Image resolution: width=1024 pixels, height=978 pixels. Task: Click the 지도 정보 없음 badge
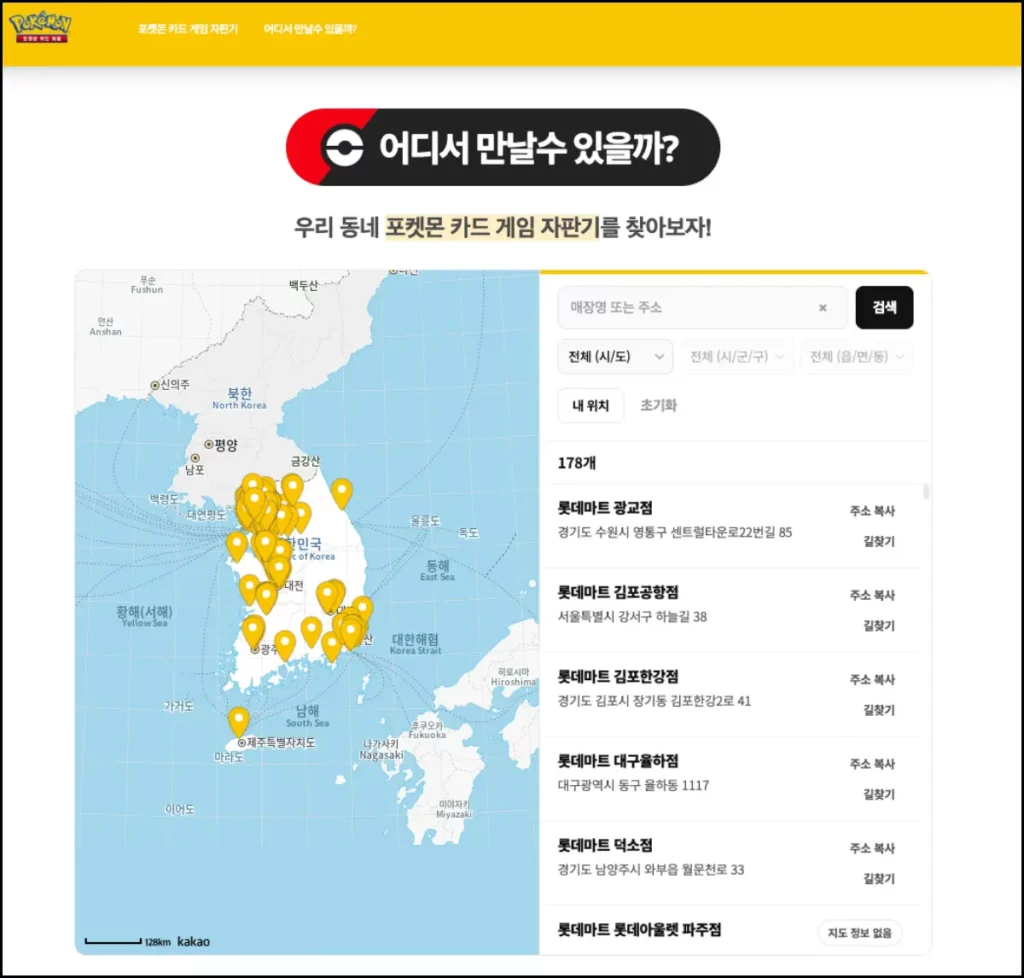(x=859, y=932)
